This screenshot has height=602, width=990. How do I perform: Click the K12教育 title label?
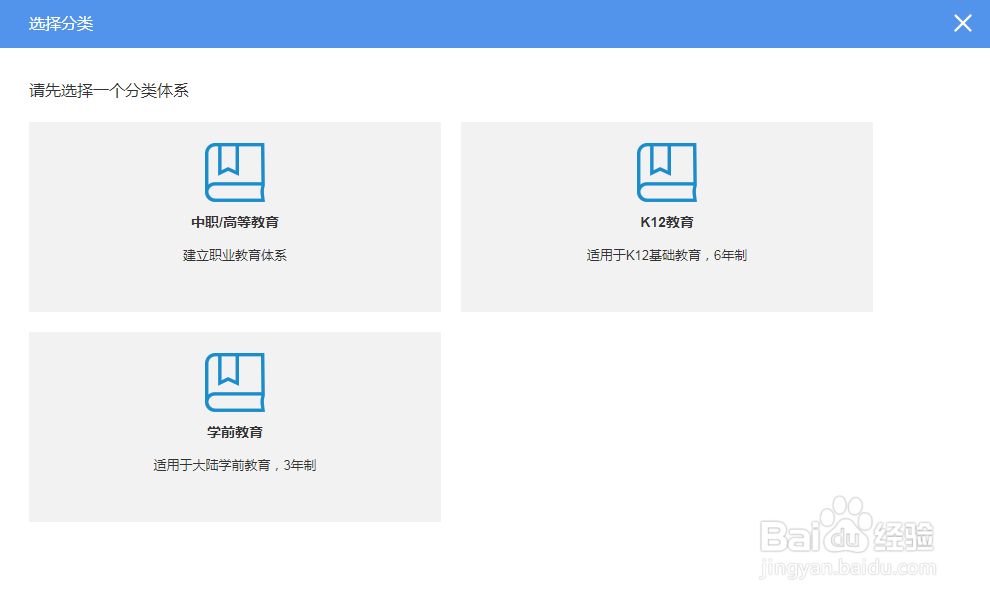667,223
